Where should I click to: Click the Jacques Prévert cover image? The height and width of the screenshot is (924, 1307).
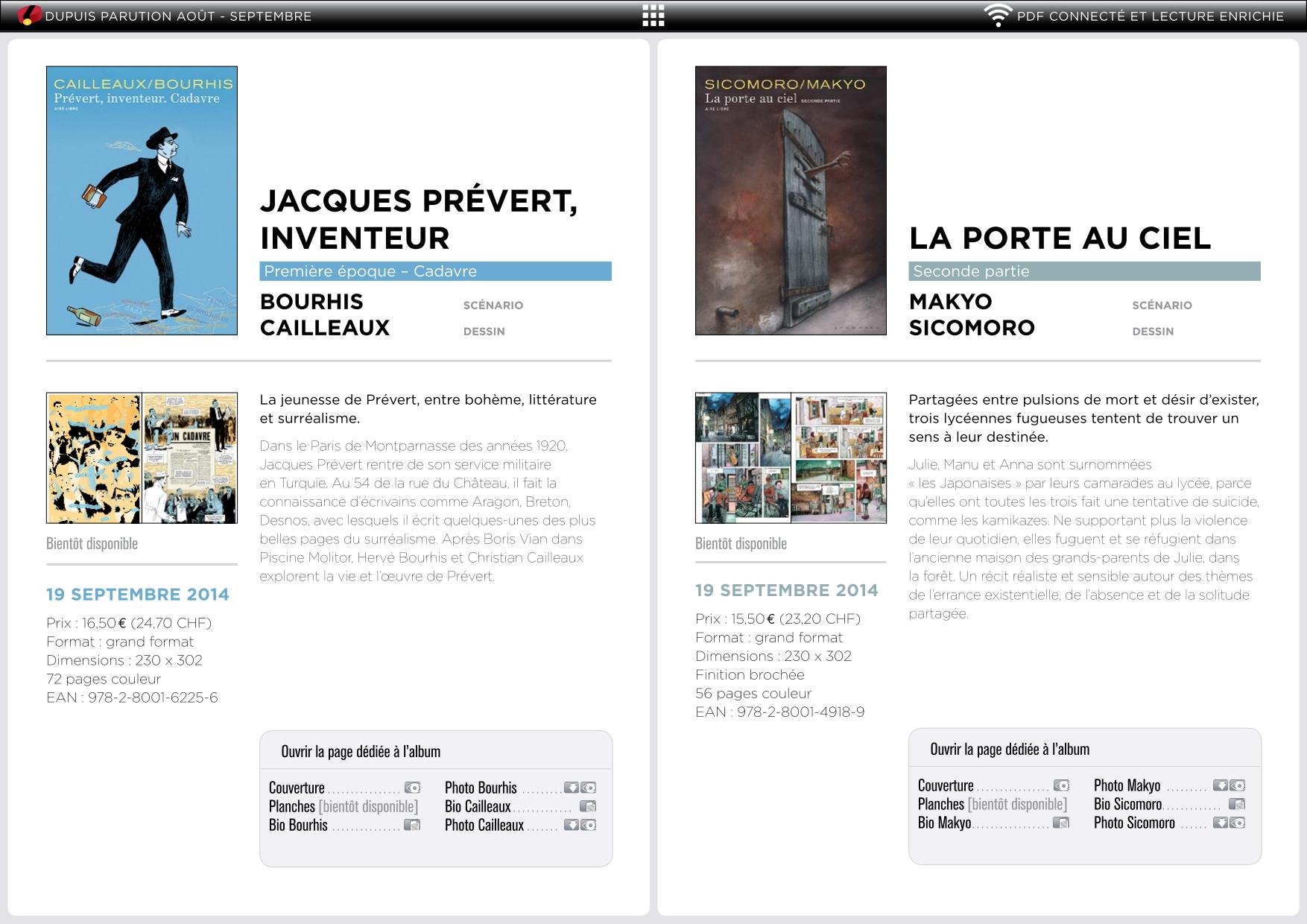pos(142,200)
